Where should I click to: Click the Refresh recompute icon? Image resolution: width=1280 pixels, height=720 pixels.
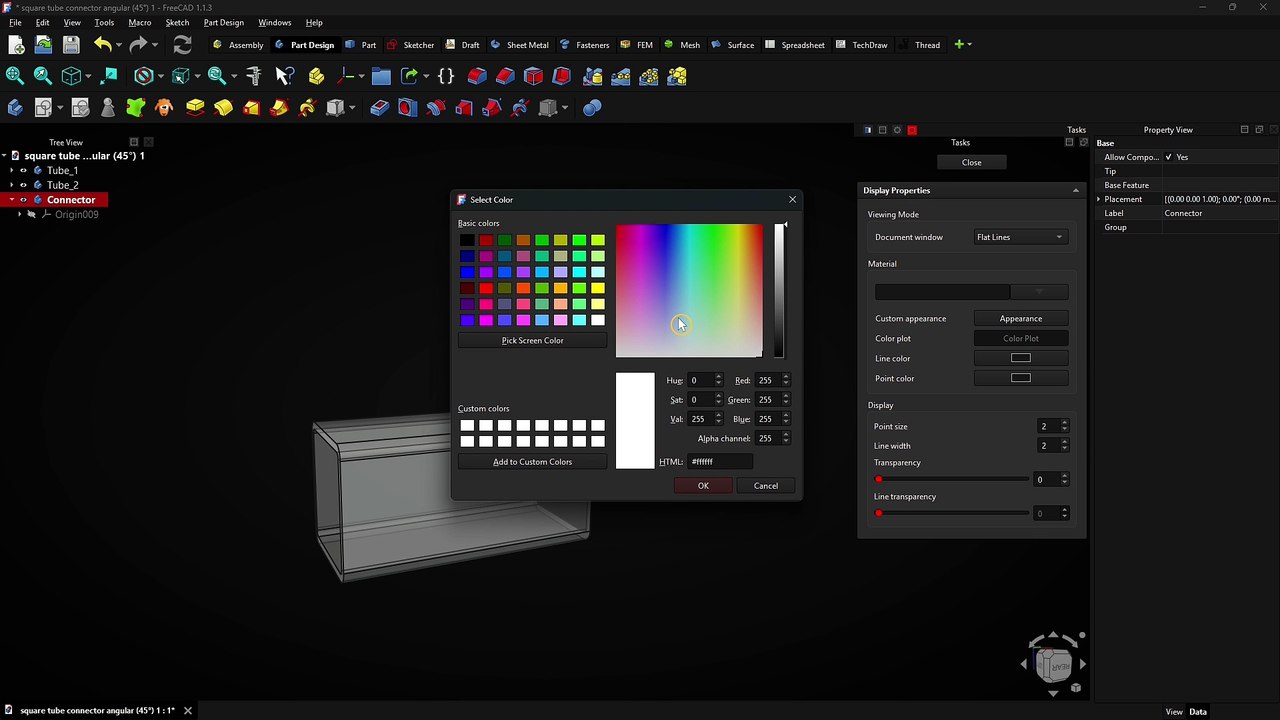click(x=182, y=45)
